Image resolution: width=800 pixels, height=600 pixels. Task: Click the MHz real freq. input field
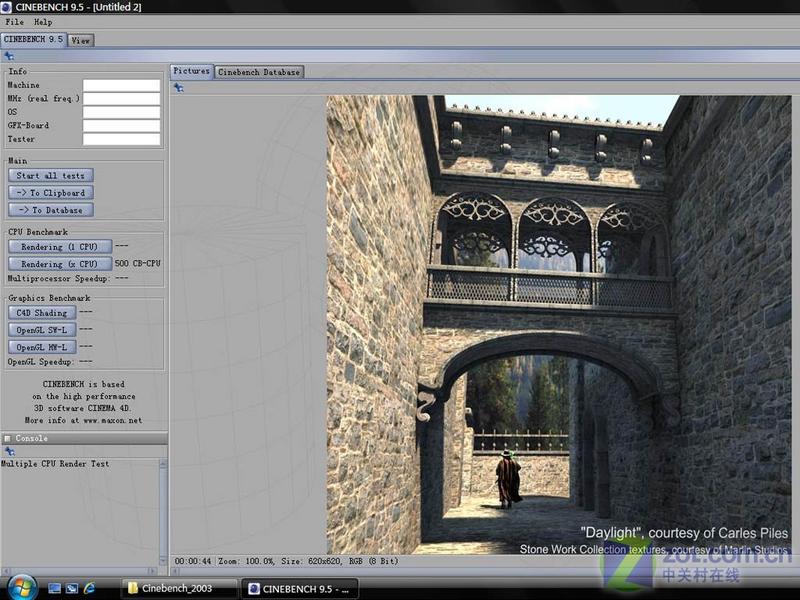coord(121,98)
